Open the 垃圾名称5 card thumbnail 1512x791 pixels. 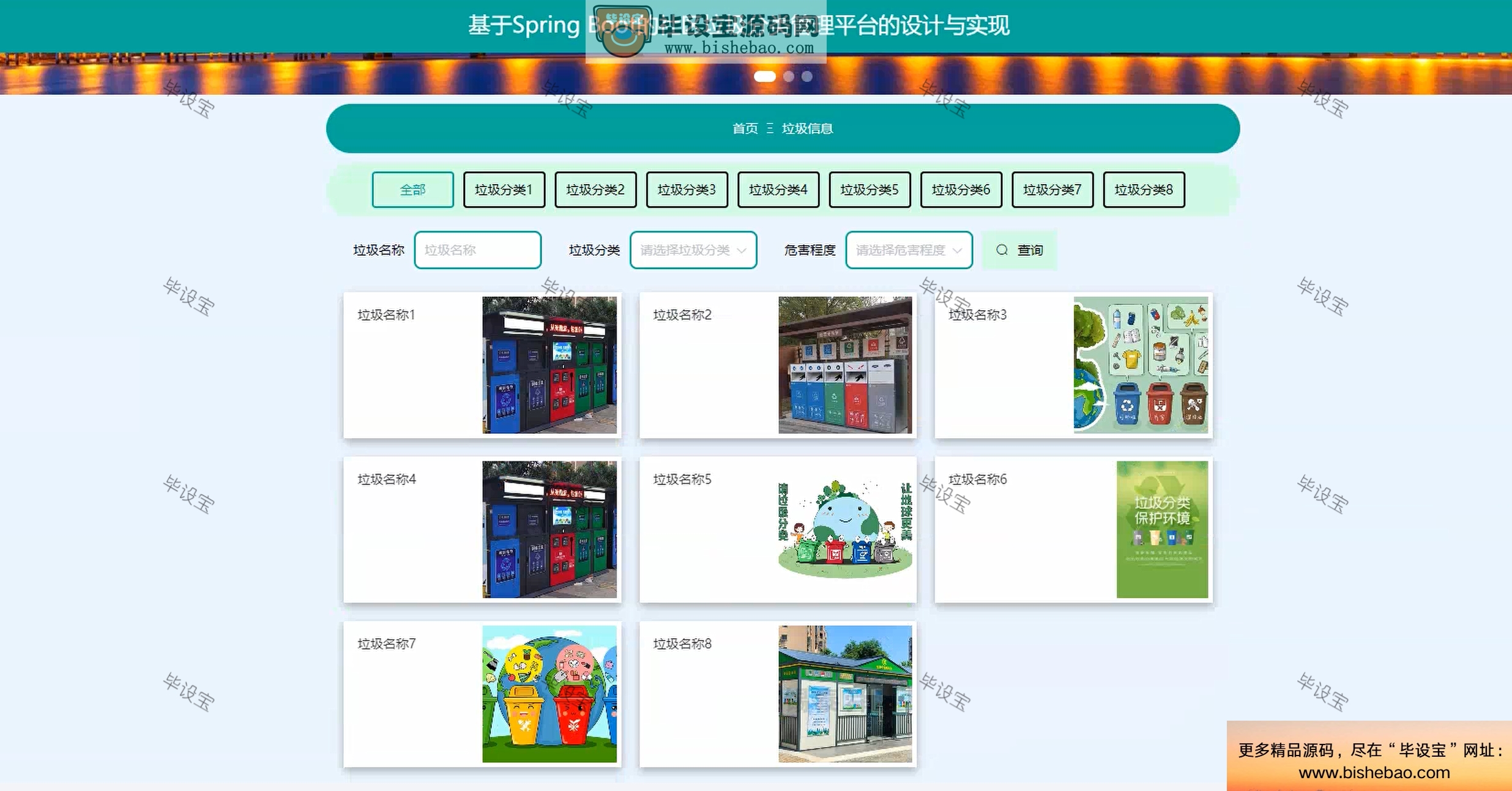pyautogui.click(x=845, y=530)
